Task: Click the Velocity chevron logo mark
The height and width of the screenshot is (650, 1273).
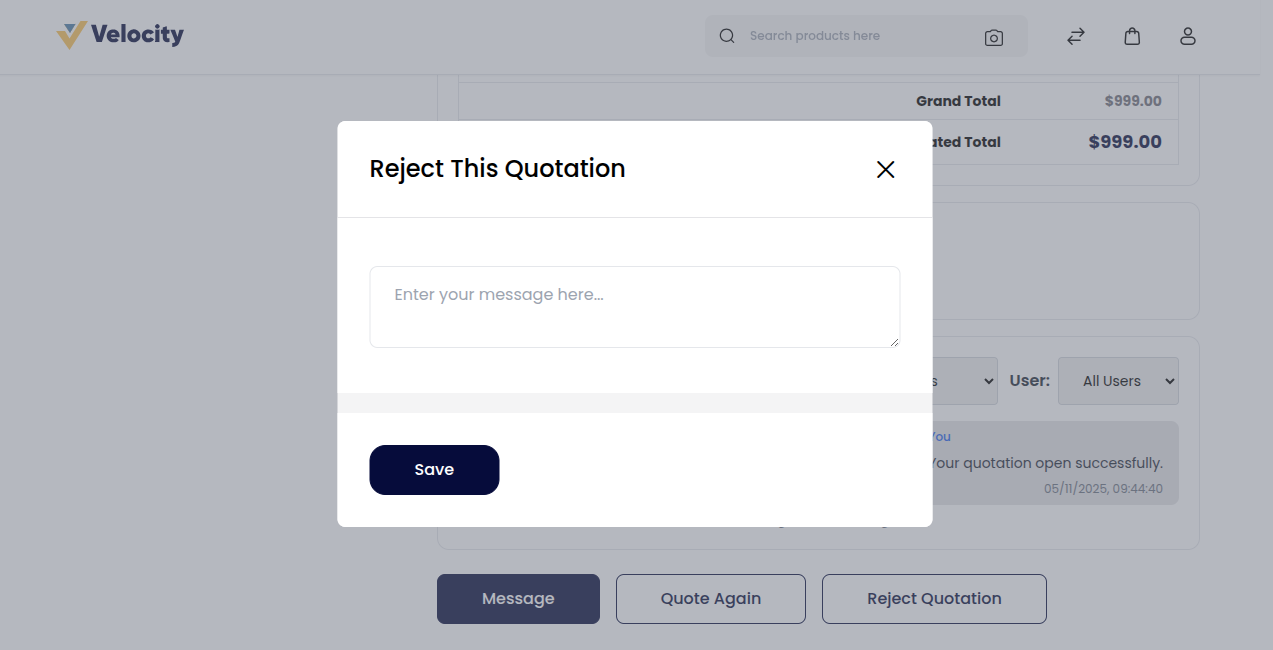Action: pyautogui.click(x=69, y=33)
